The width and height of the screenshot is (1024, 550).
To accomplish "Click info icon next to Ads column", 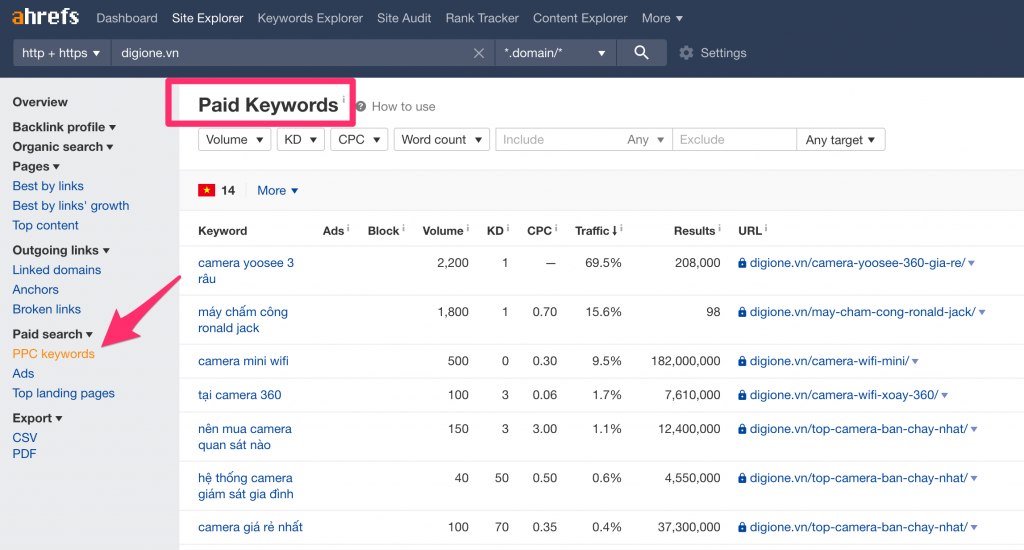I will [x=348, y=228].
